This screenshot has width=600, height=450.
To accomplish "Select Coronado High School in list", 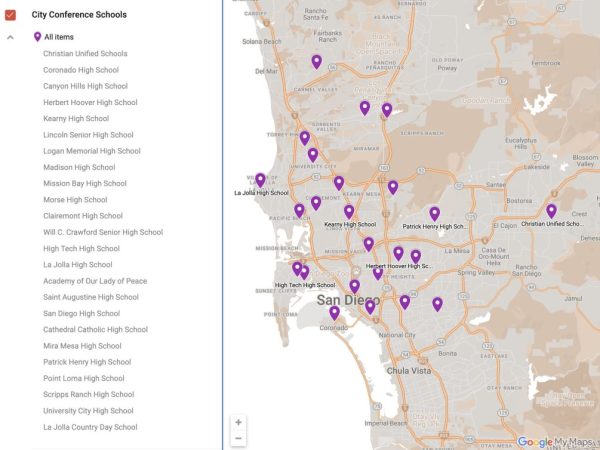I will [x=80, y=70].
